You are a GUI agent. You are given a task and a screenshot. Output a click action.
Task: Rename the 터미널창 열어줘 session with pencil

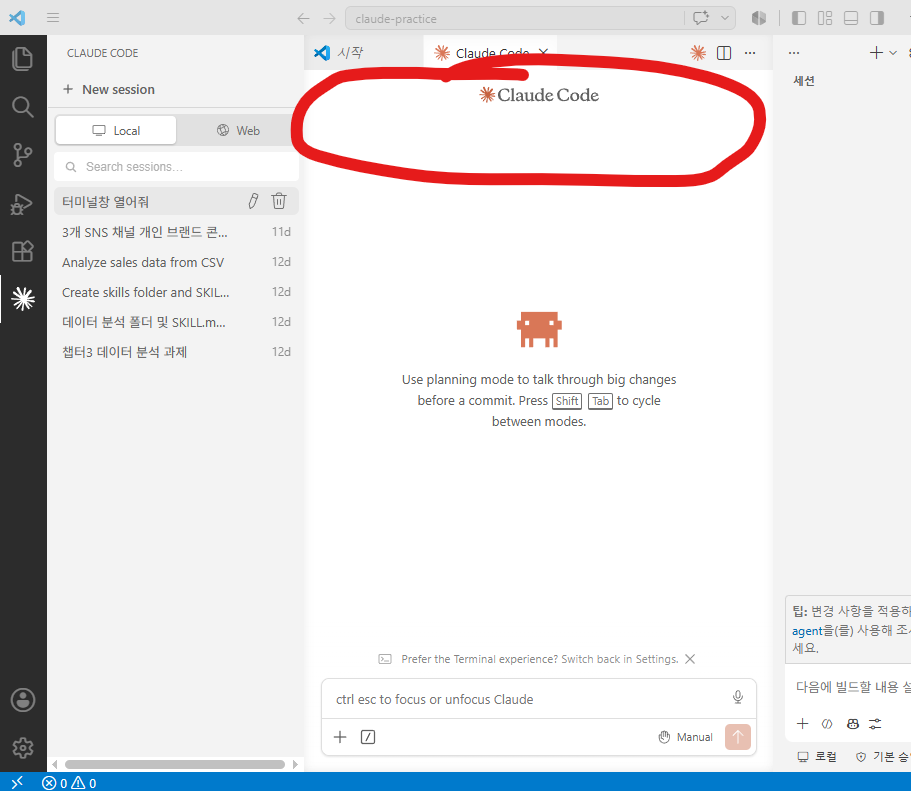point(253,201)
